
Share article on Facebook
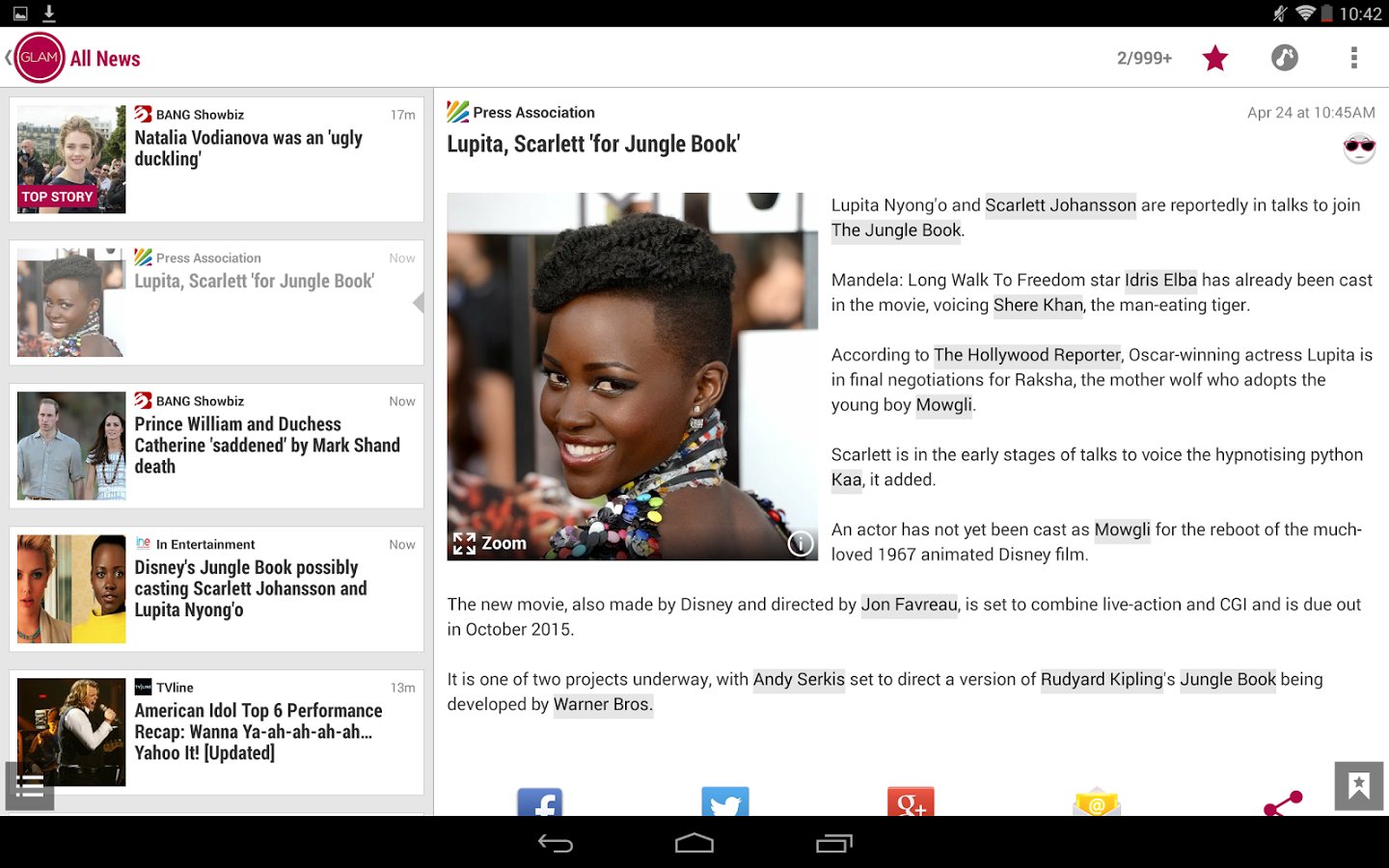pos(540,802)
